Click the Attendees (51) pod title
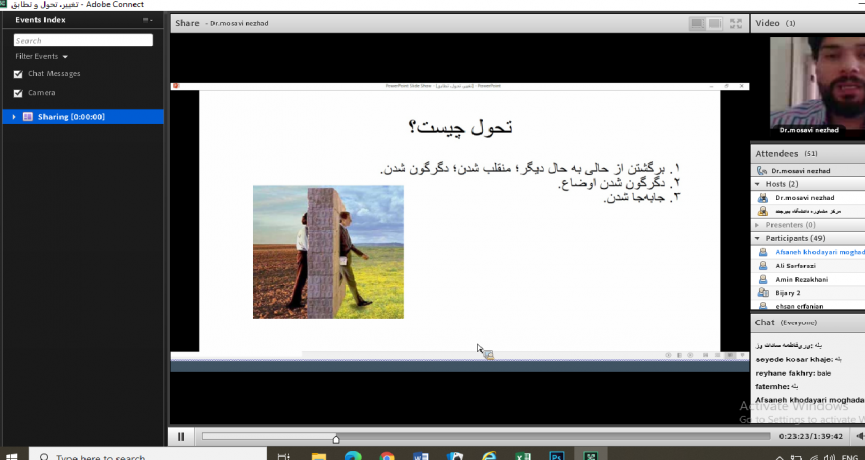Viewport: 865px width, 460px height. click(786, 154)
